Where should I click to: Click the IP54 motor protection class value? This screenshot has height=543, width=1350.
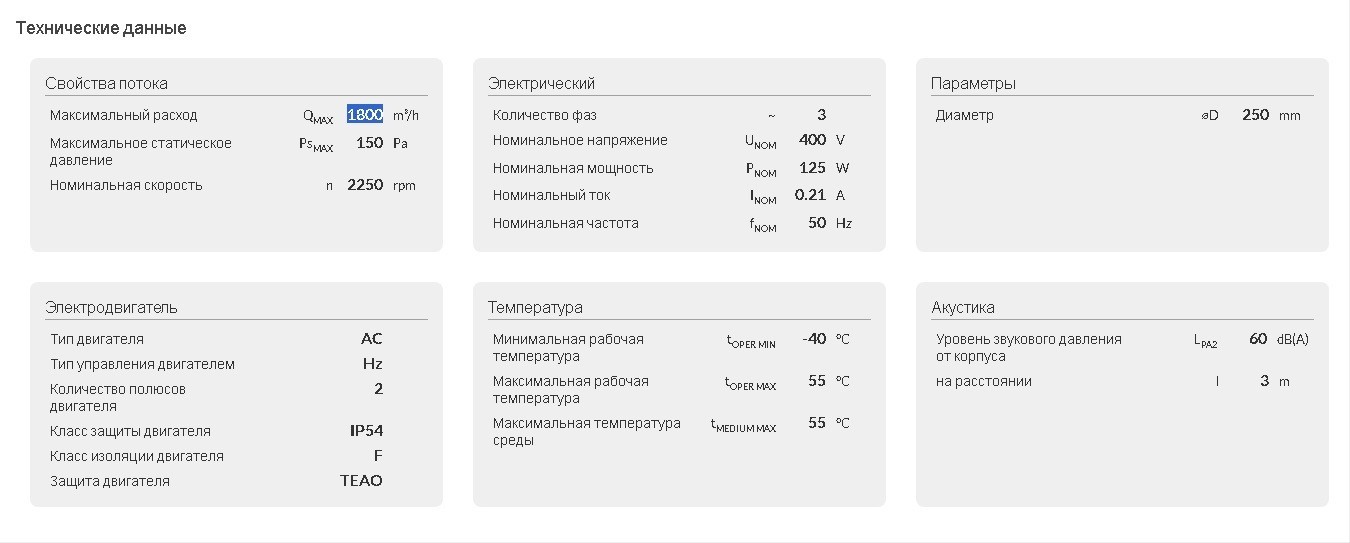point(366,431)
